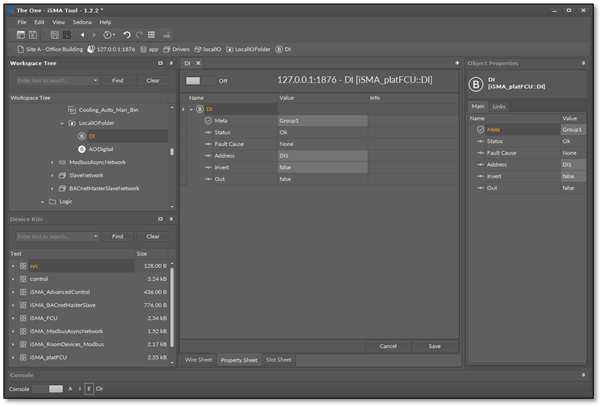Image resolution: width=602 pixels, height=407 pixels.
Task: Click the history clock icon in toolbar
Action: (x=107, y=35)
